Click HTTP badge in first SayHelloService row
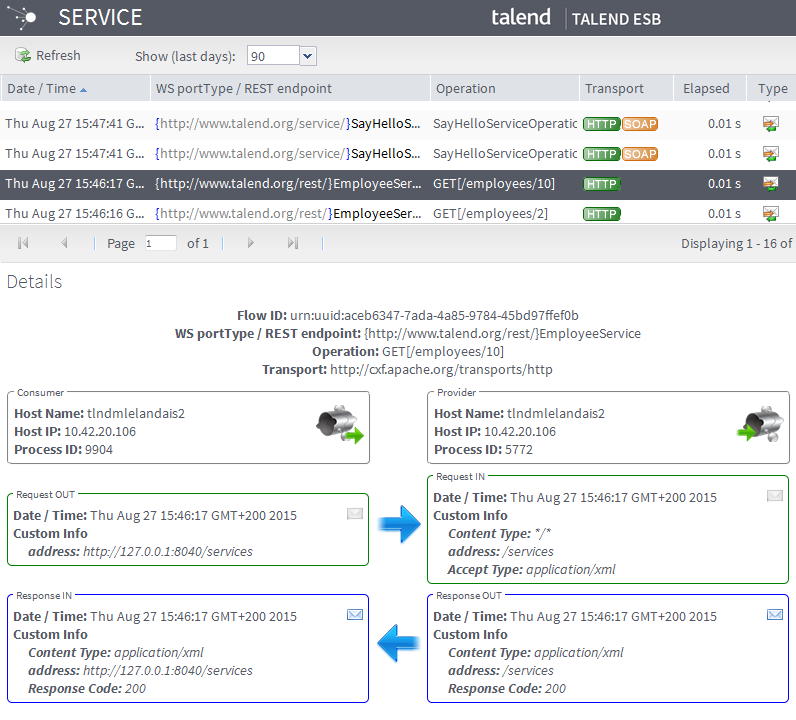 click(x=602, y=124)
